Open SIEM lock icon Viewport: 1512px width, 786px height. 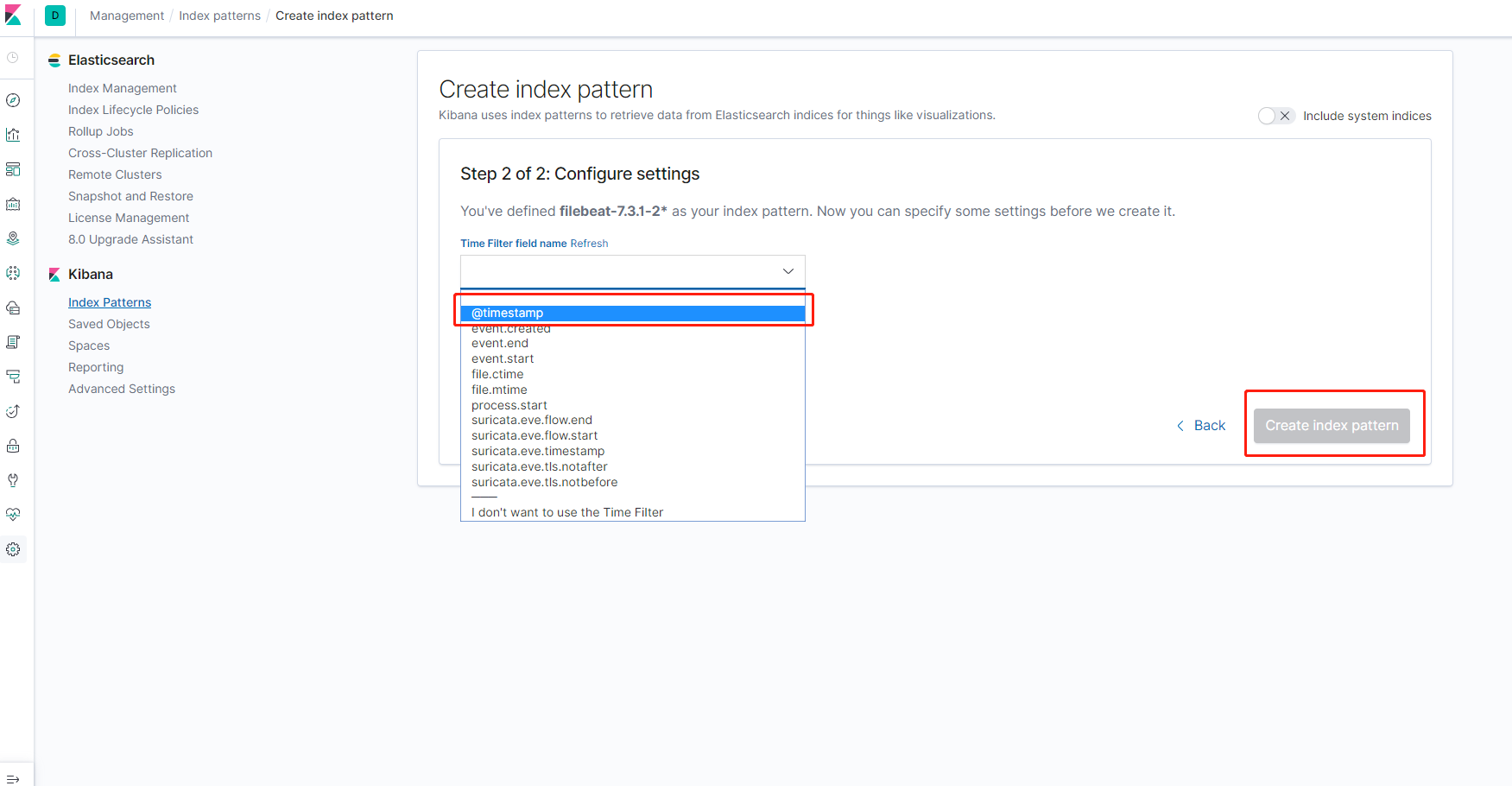[x=13, y=446]
